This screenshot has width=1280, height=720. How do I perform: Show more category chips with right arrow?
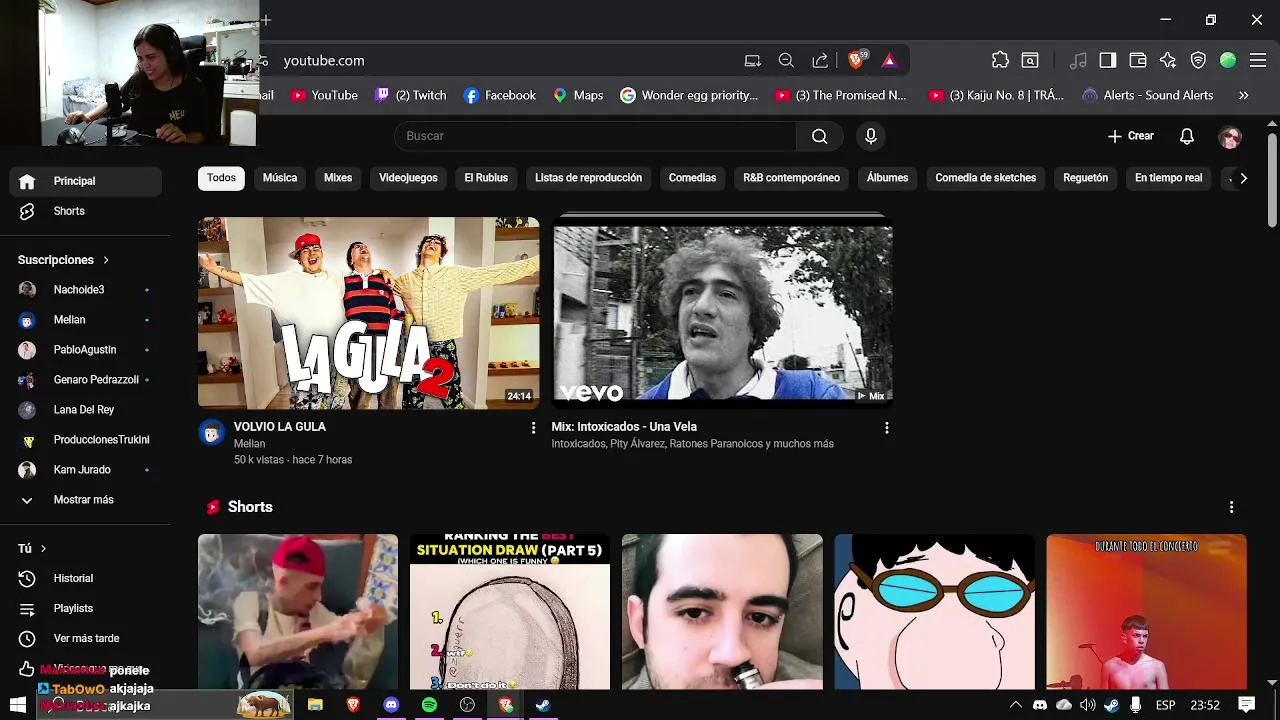click(1243, 178)
